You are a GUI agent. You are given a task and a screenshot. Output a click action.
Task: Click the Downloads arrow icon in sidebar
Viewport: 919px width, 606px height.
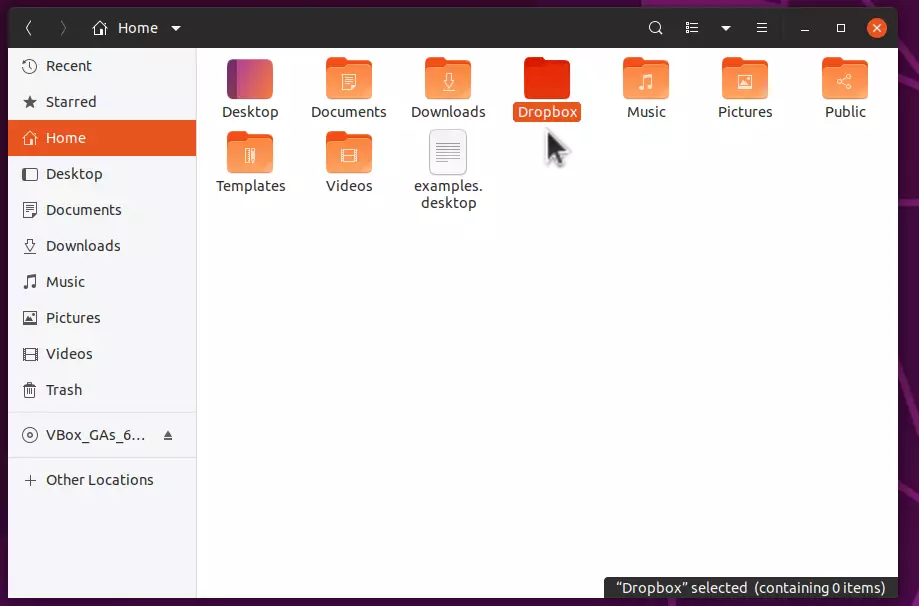pos(29,246)
